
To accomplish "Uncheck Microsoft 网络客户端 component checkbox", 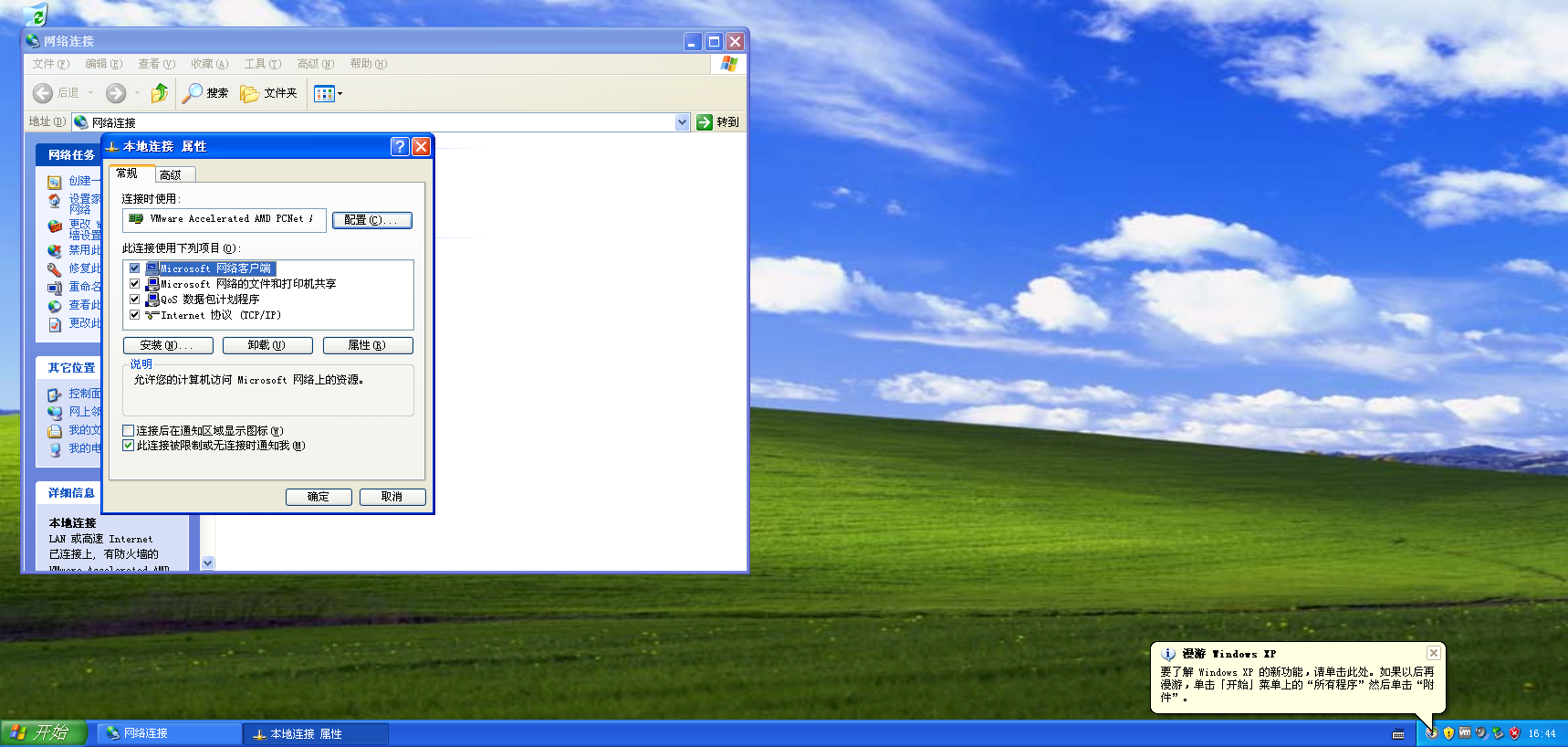I will (135, 268).
